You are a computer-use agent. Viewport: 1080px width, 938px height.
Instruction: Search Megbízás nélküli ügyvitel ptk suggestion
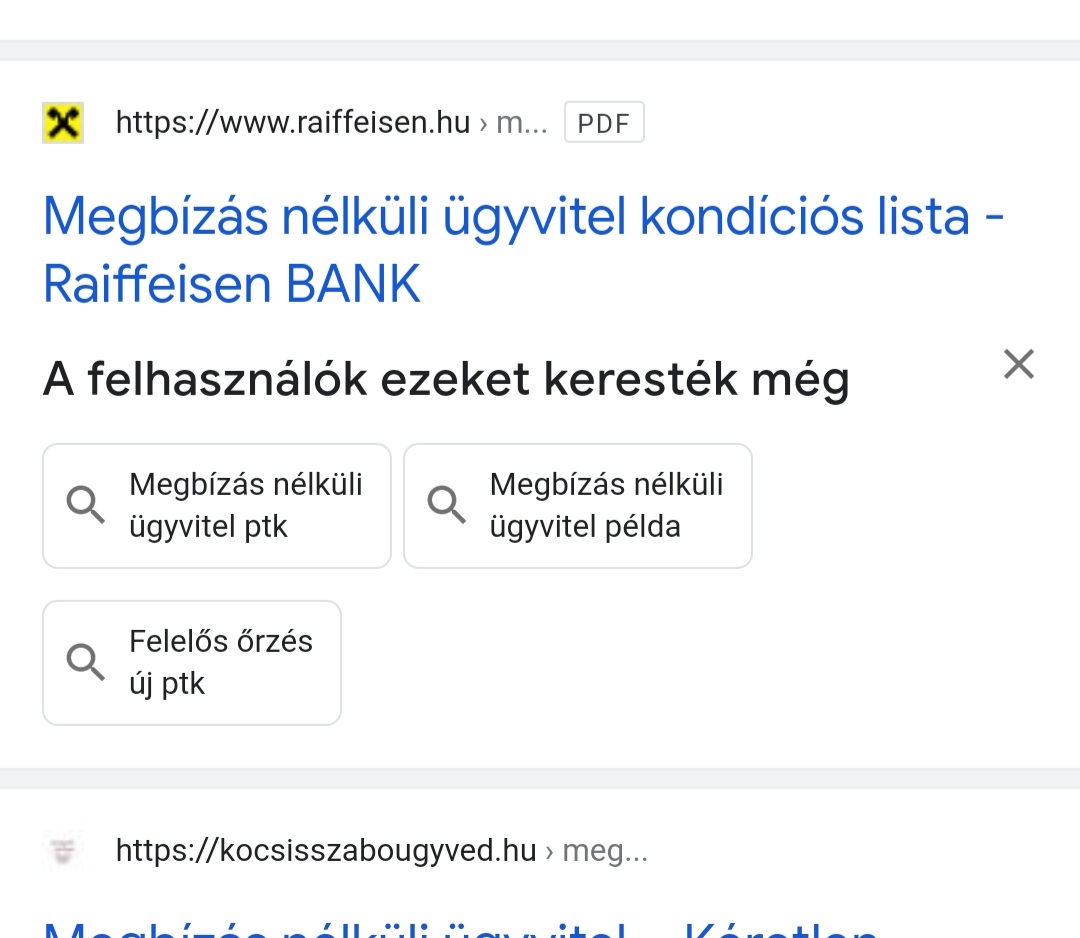point(217,506)
